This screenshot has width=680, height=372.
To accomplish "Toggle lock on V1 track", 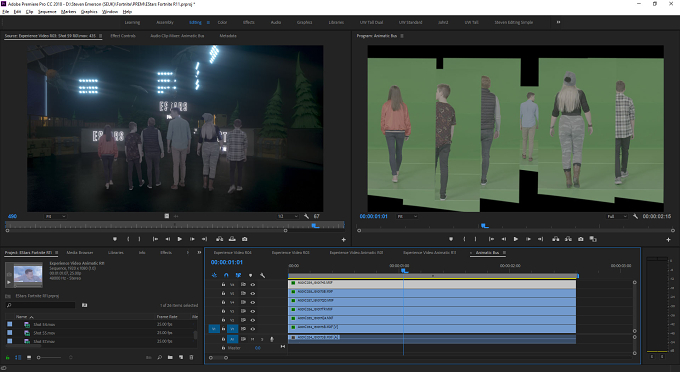I will click(x=223, y=329).
